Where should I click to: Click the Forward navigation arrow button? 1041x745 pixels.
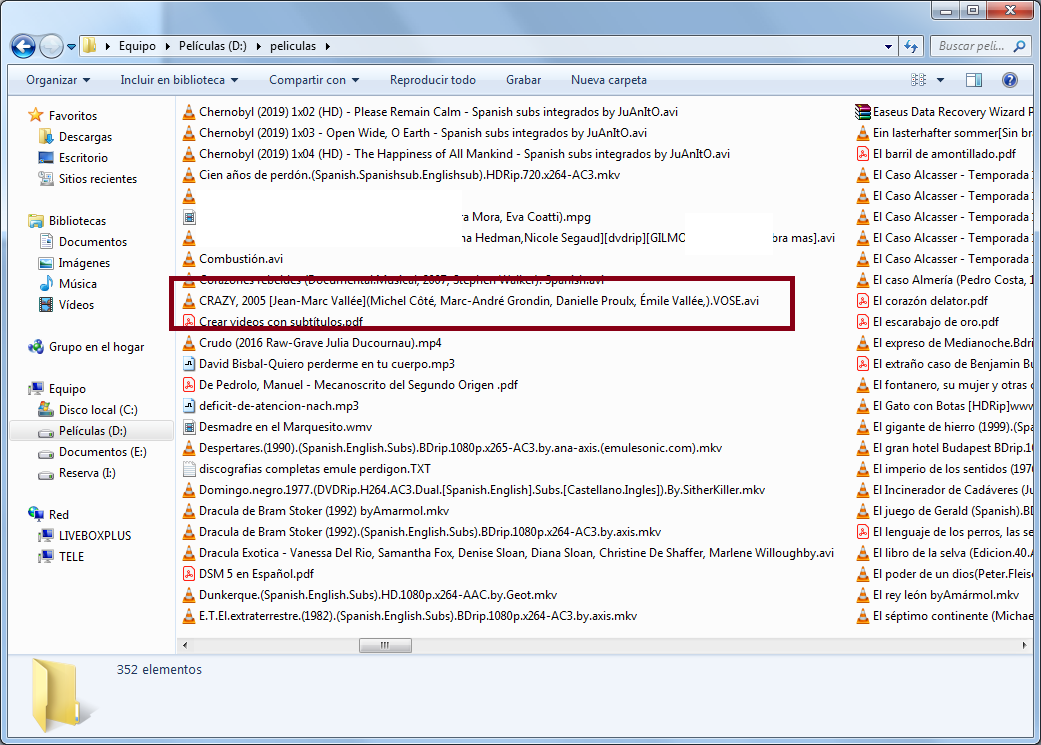click(51, 46)
